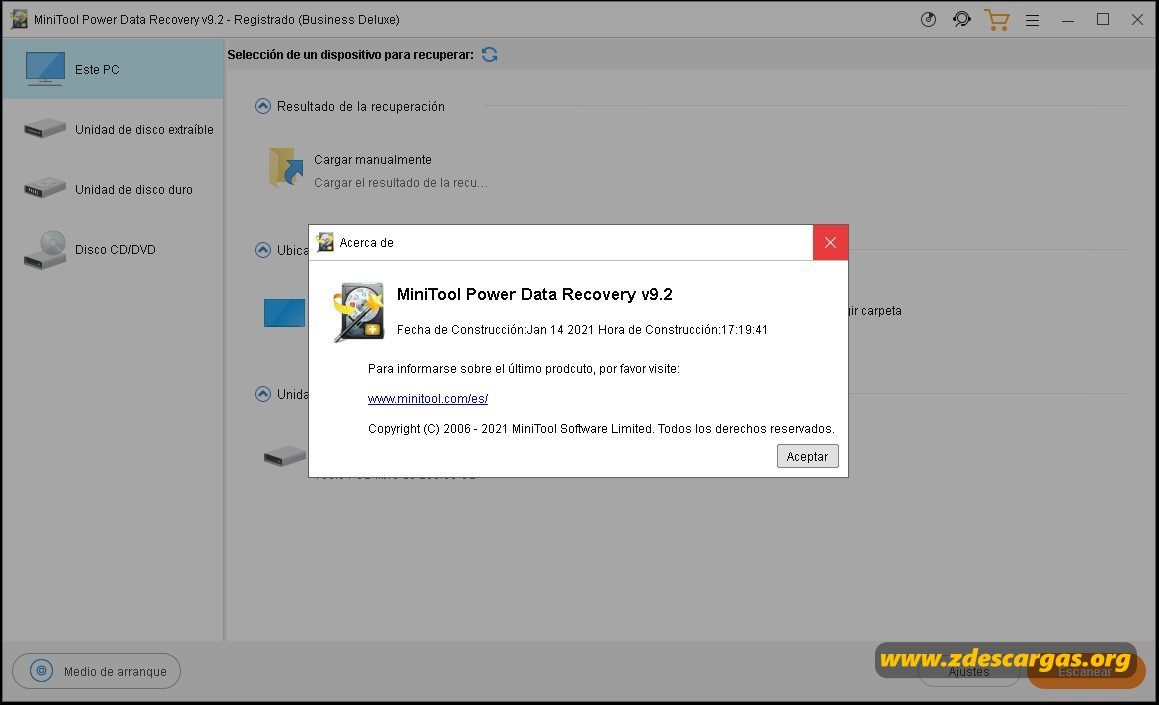Collapse the Unidad section chevron
The width and height of the screenshot is (1159, 705).
pyautogui.click(x=262, y=394)
